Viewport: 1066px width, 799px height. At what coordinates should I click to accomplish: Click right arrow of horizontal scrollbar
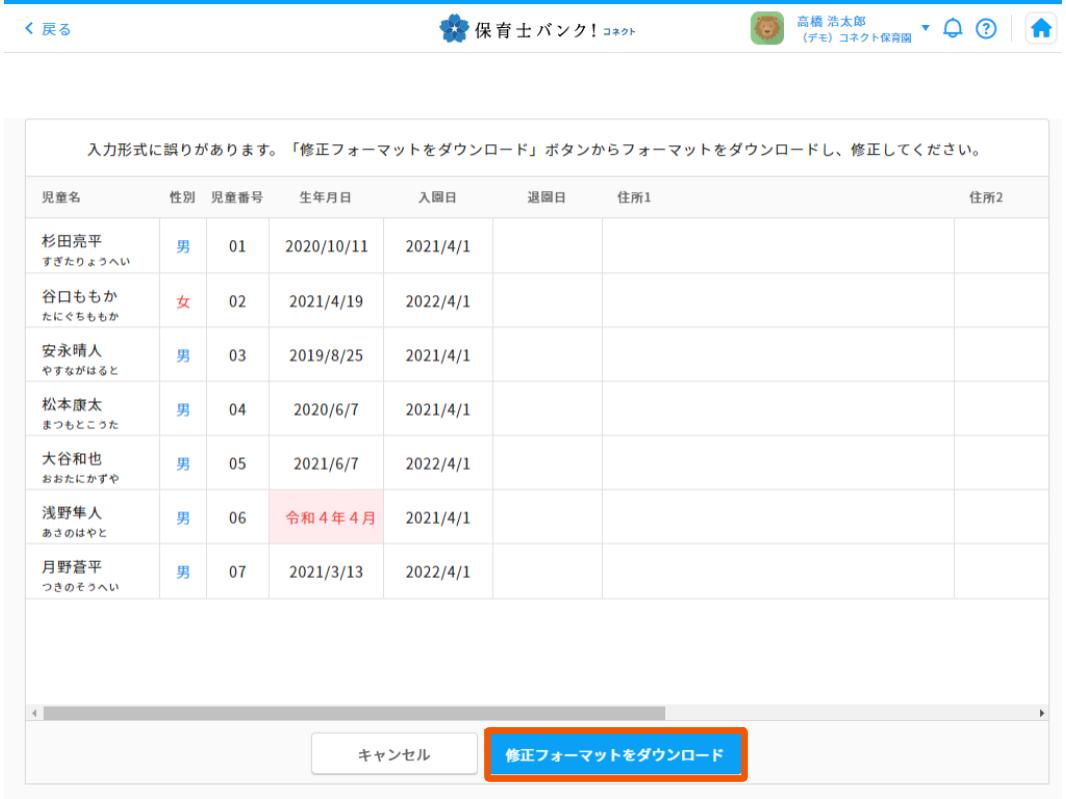[1043, 714]
